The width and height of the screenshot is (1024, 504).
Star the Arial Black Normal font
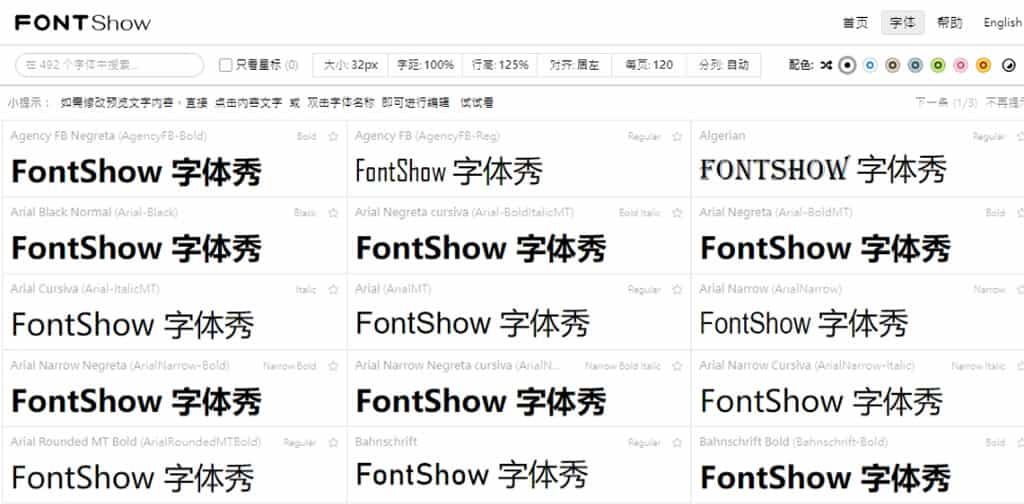333,213
